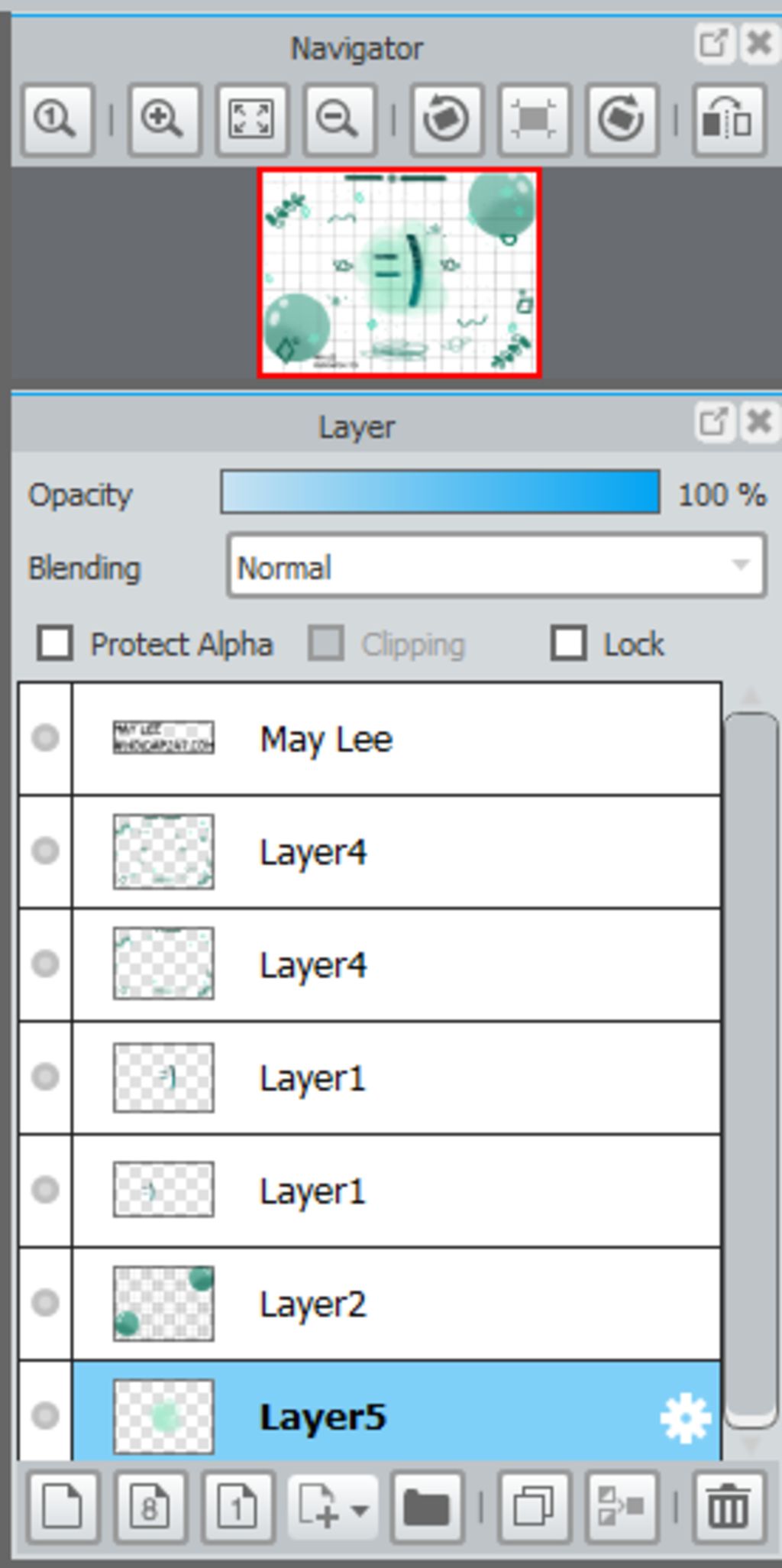Zoom out using the Navigator magnifier minus

click(339, 120)
